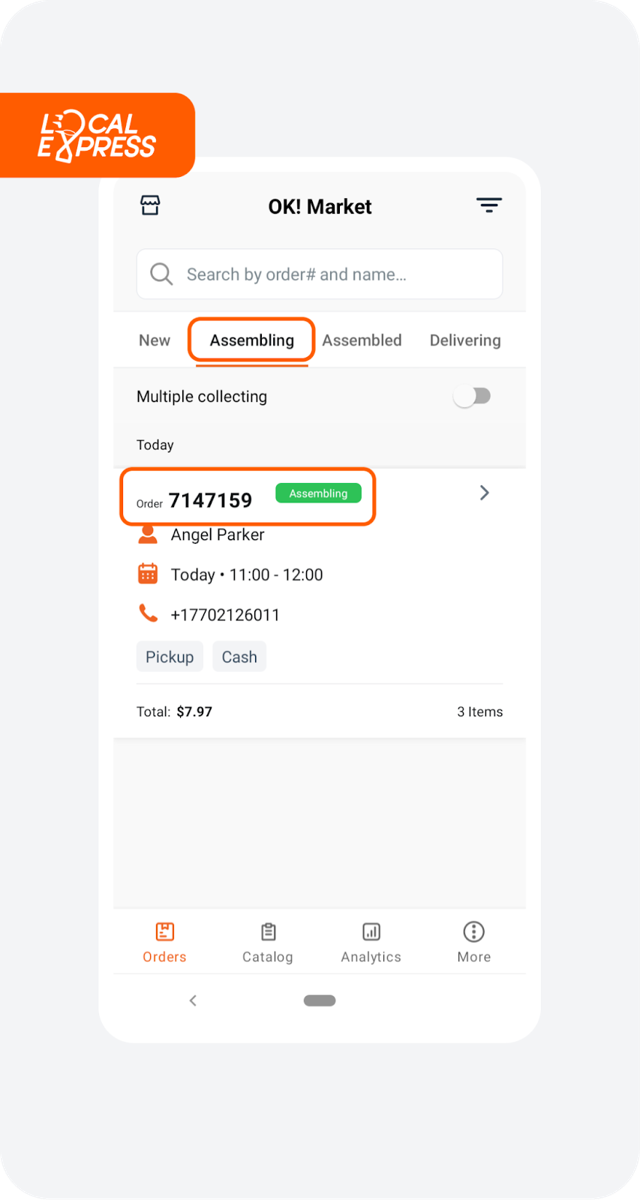Viewport: 640px width, 1200px height.
Task: Open the store icon in header
Action: (150, 206)
